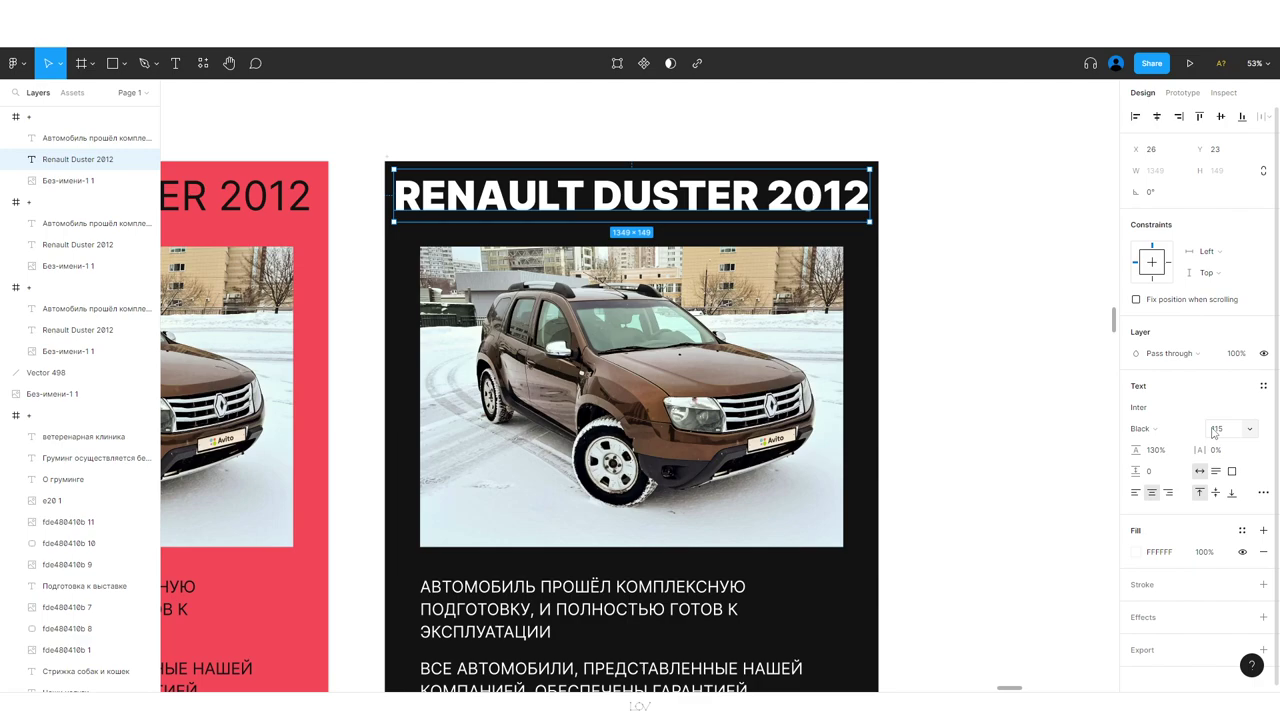1280x720 pixels.
Task: Open the Page 1 dropdown
Action: pyautogui.click(x=133, y=93)
